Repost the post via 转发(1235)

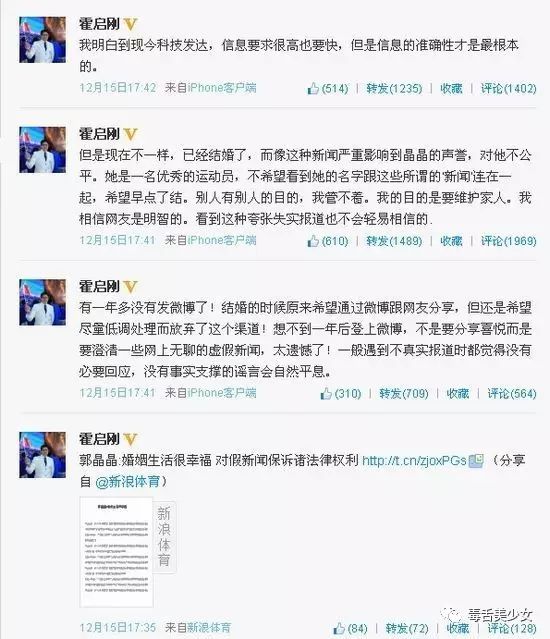tap(394, 88)
